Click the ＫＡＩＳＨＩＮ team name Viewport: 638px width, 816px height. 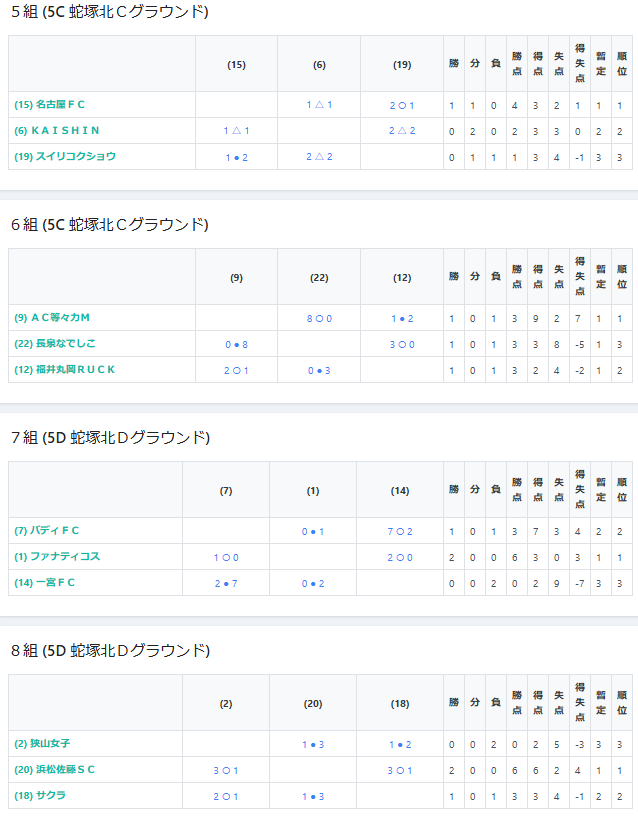point(57,131)
